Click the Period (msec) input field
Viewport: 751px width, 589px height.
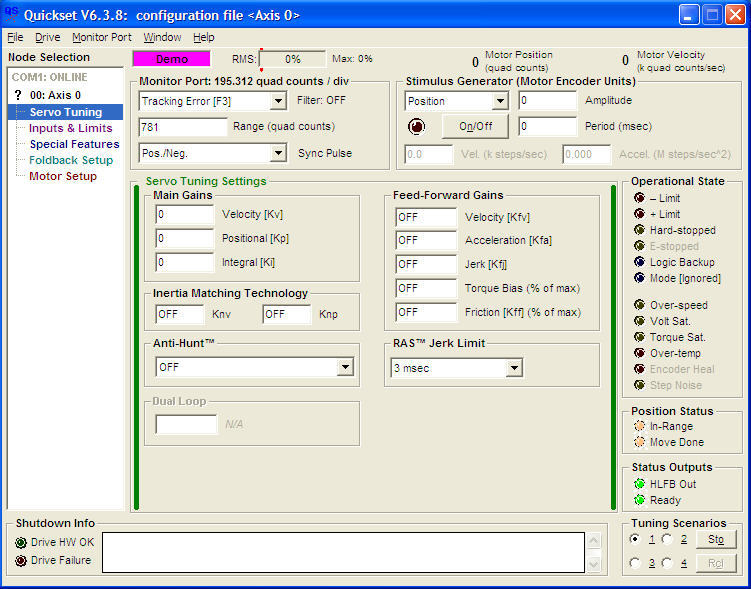(x=547, y=126)
